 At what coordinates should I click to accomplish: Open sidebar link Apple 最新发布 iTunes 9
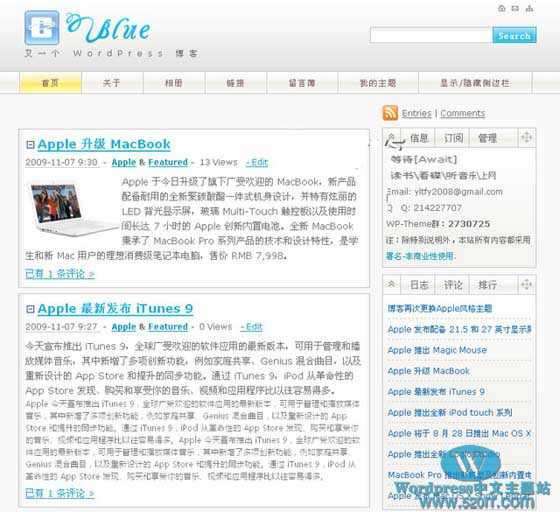pos(436,392)
